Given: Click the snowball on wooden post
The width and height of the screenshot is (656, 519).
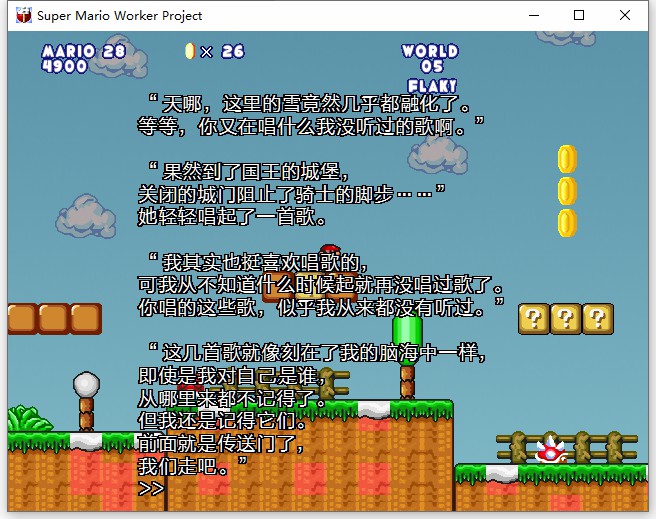Looking at the screenshot, I should [86, 384].
